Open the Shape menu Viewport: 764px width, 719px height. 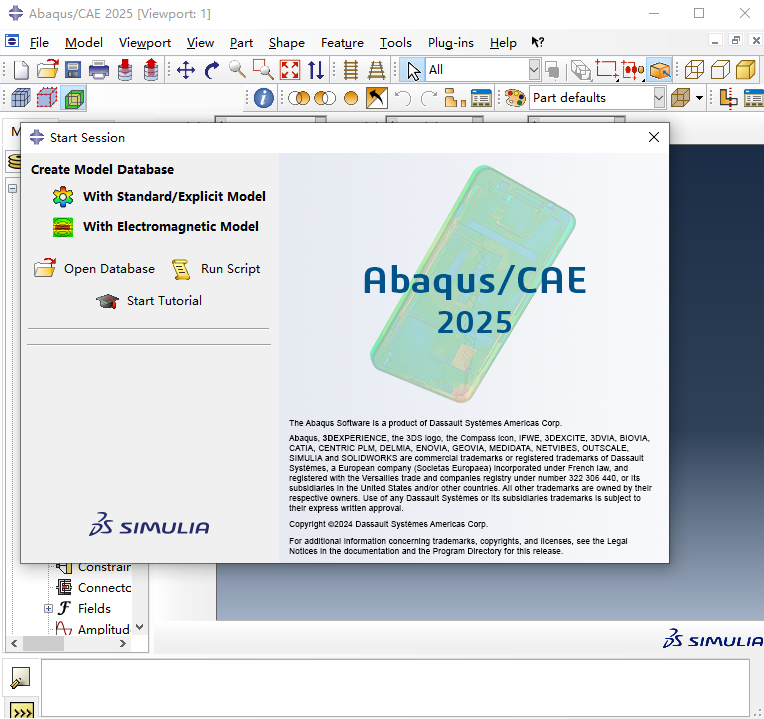286,43
